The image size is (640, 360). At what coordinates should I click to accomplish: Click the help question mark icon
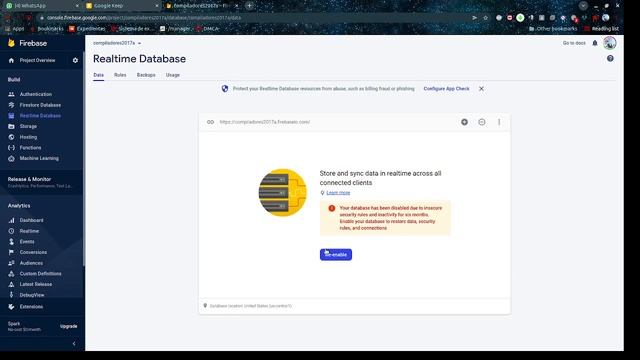point(610,59)
